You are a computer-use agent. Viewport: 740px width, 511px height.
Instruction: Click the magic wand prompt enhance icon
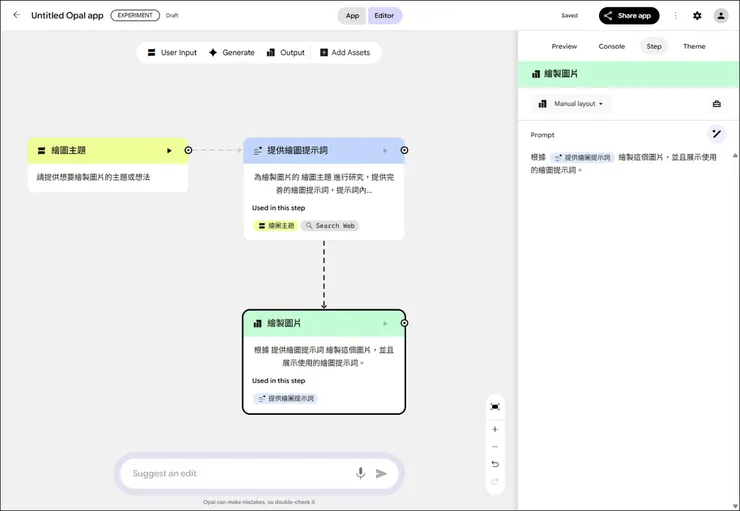pyautogui.click(x=716, y=134)
